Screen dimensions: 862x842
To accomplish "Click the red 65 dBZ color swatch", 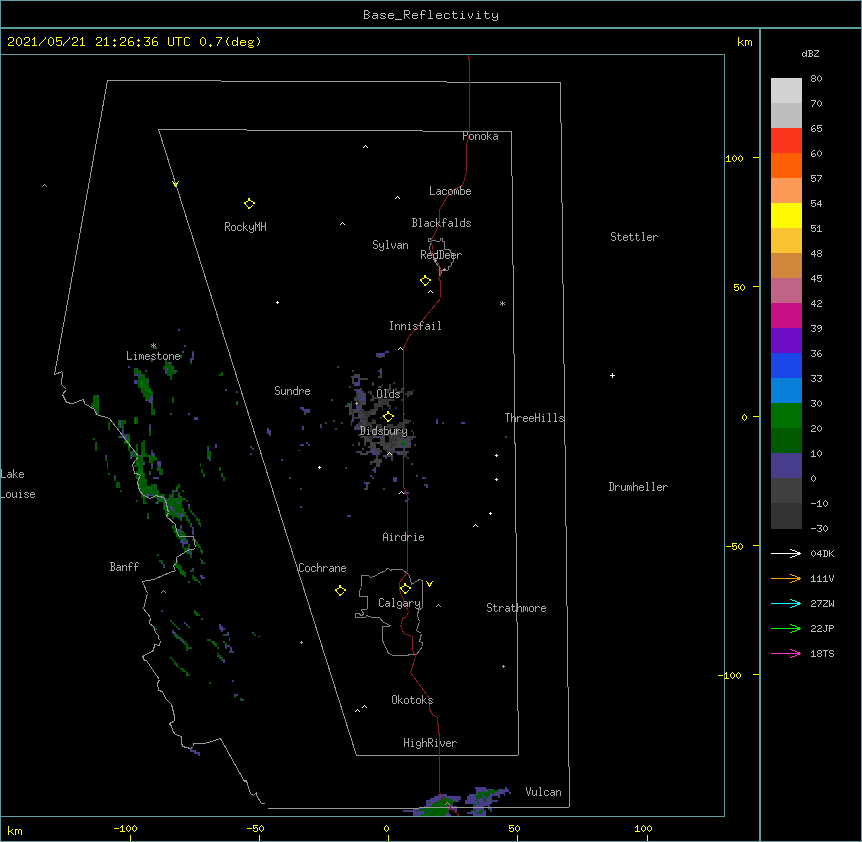I will click(x=786, y=141).
